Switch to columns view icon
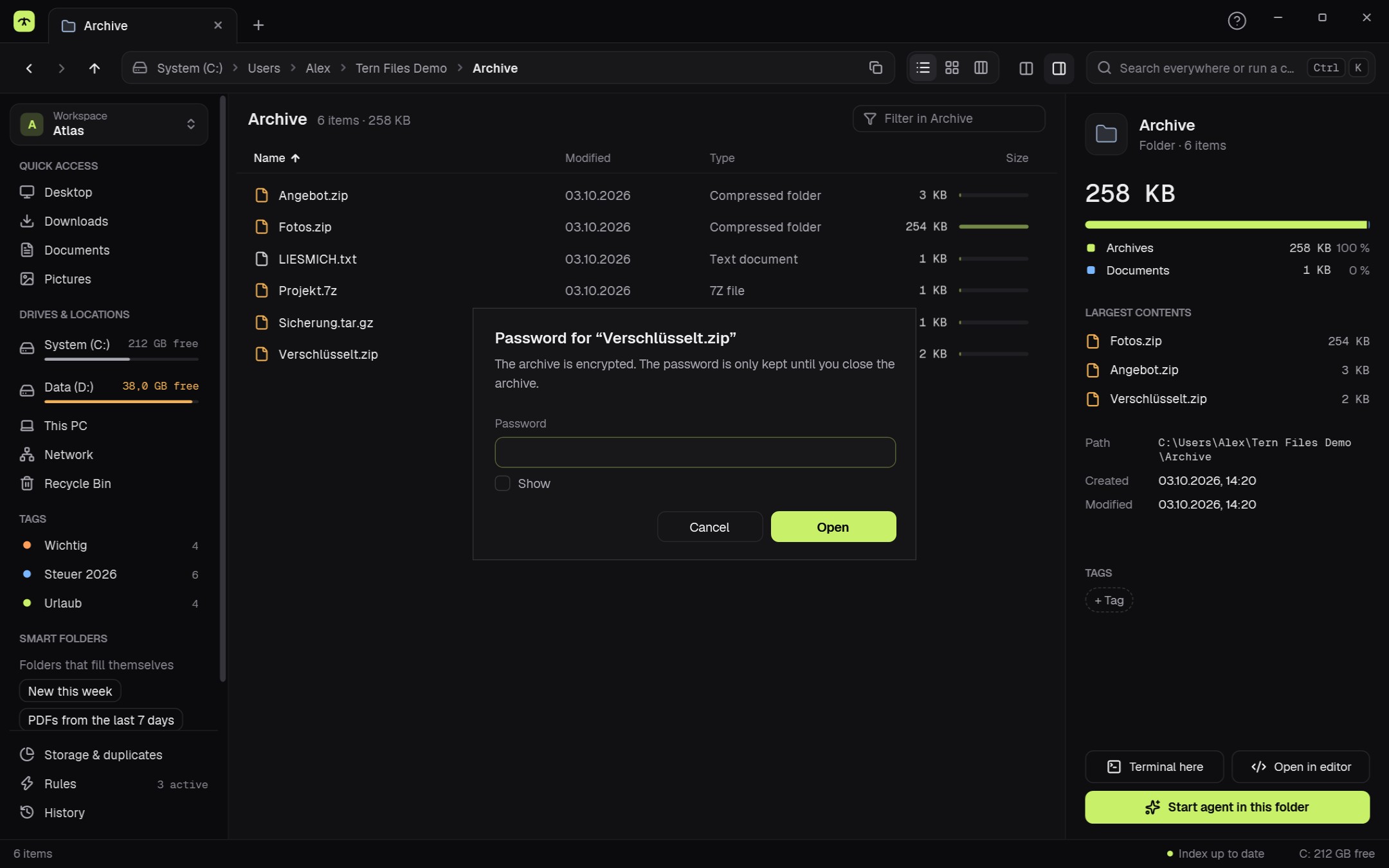The image size is (1389, 868). click(981, 68)
